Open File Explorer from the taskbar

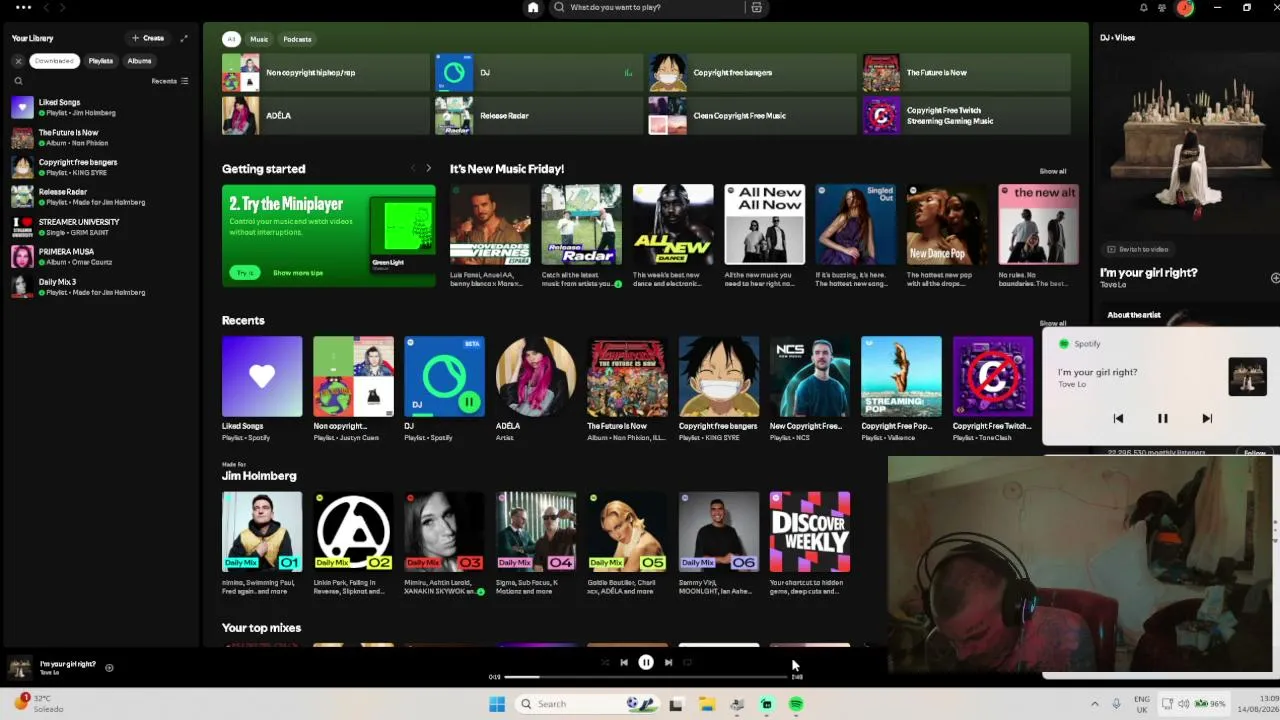point(707,704)
